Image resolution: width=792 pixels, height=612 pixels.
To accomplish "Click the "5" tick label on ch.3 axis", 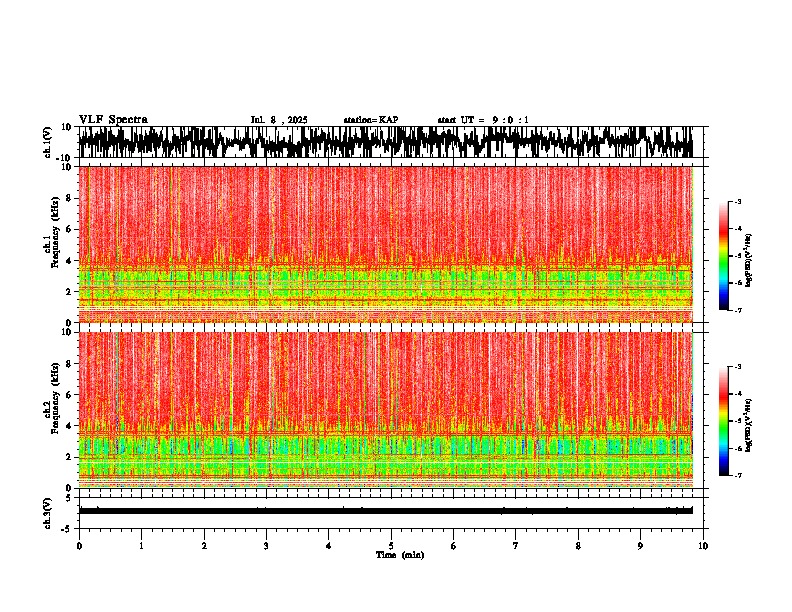I will pyautogui.click(x=69, y=498).
